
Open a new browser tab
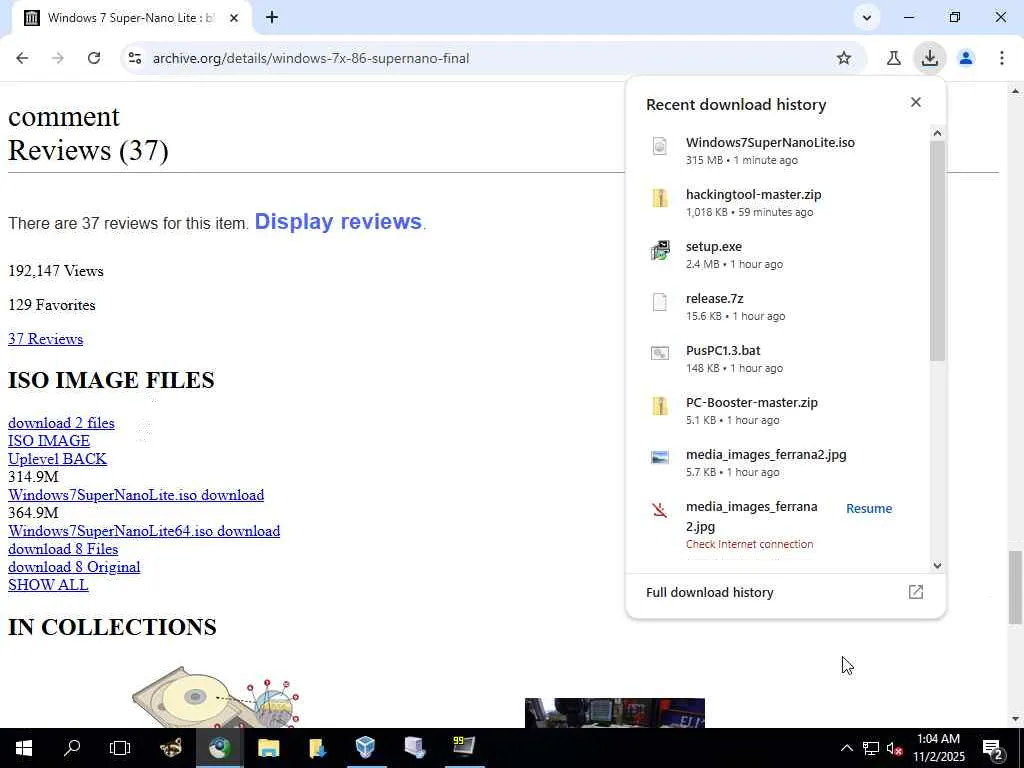click(272, 18)
